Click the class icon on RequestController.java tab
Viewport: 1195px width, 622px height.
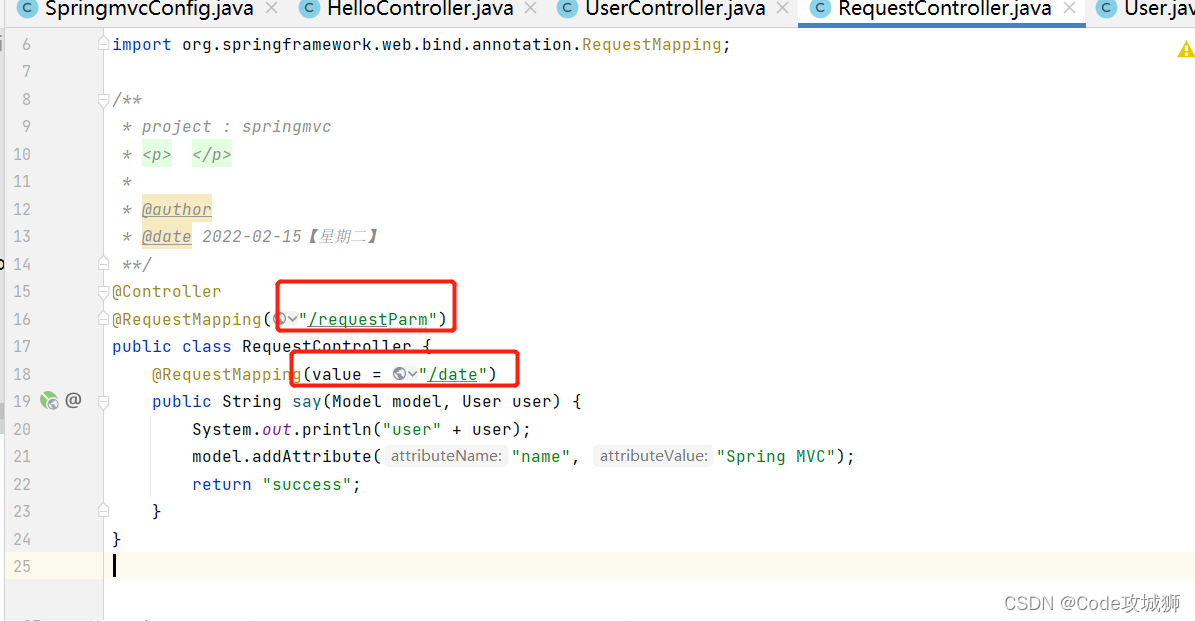click(x=820, y=8)
